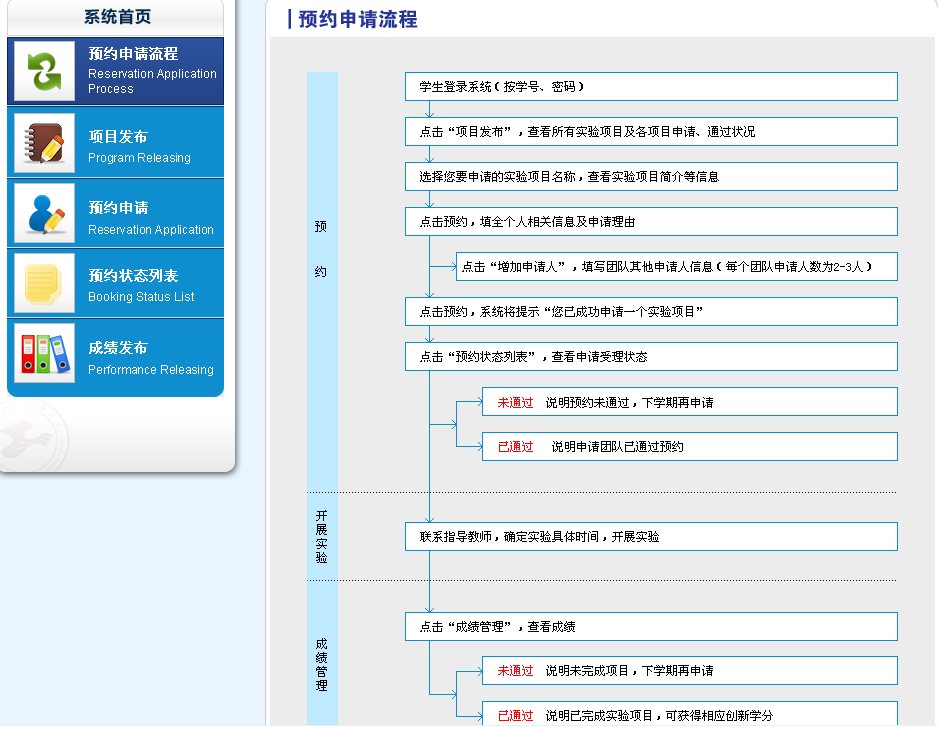938x730 pixels.
Task: Click the 开展实验 stage label
Action: tap(321, 536)
